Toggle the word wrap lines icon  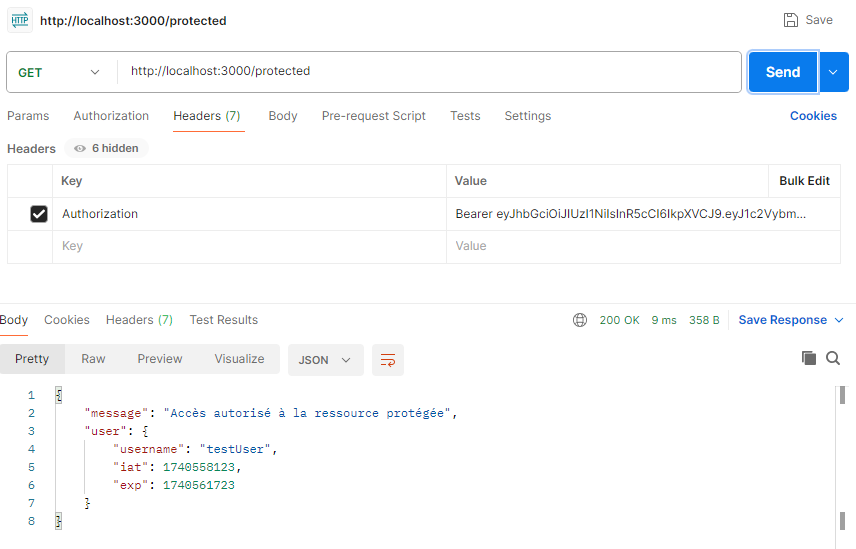(388, 360)
